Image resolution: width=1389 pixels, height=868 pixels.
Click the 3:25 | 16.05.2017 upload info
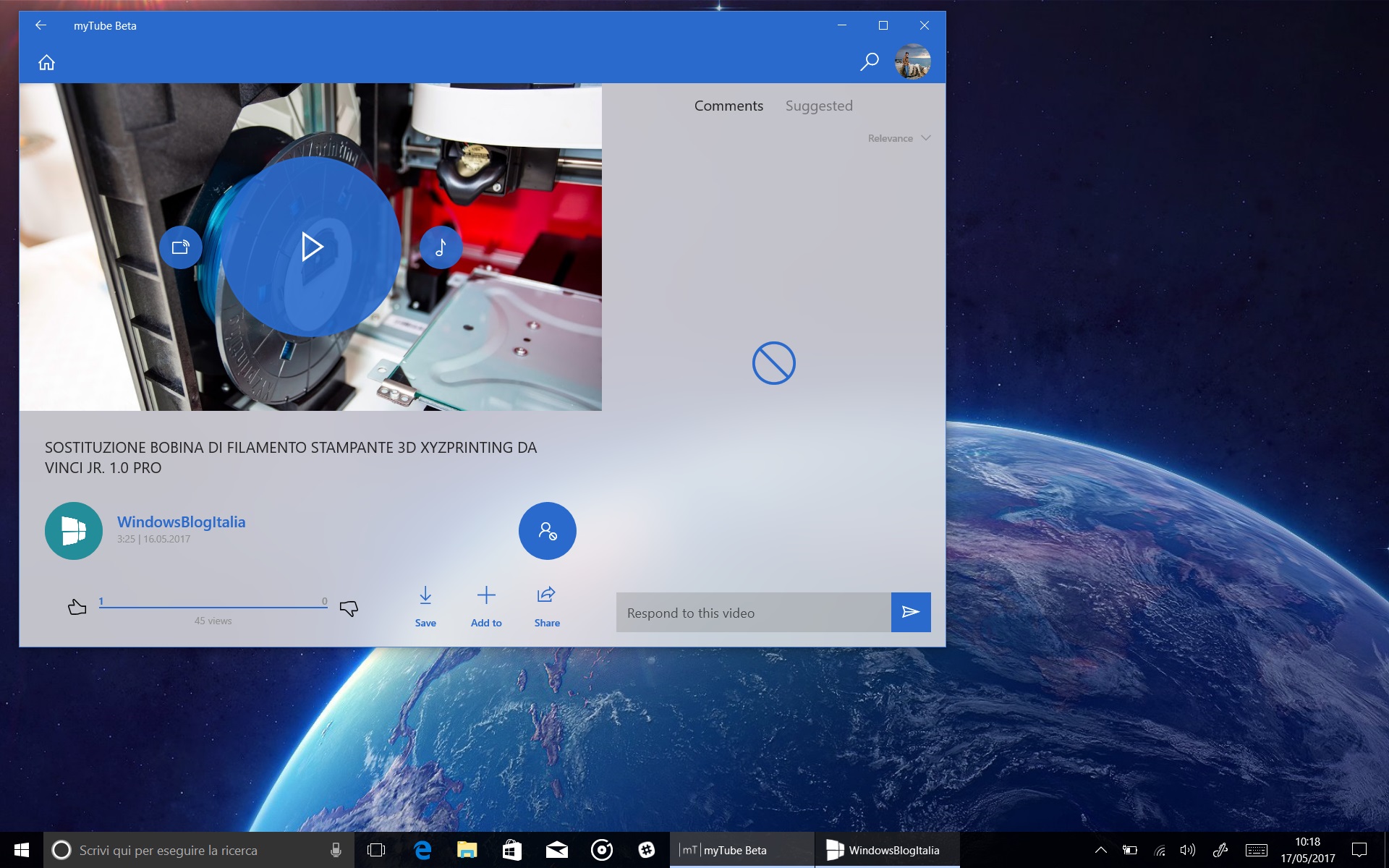click(153, 539)
